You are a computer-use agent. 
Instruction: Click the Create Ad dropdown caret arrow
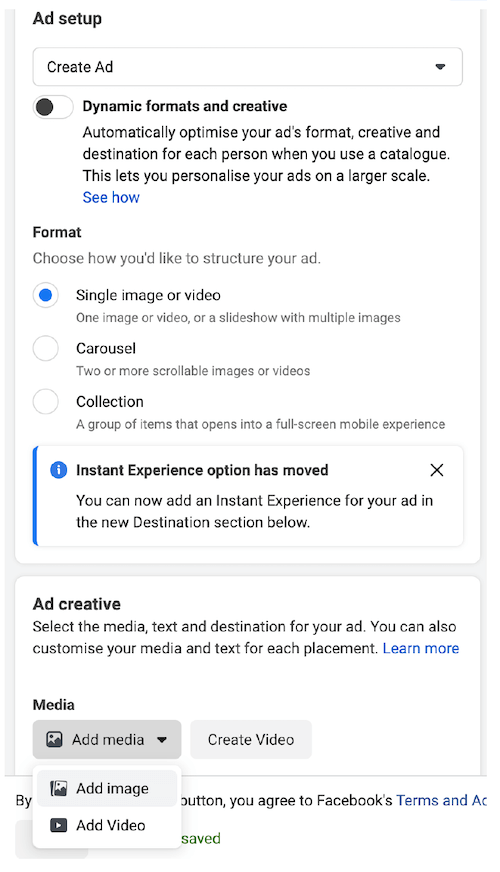point(440,67)
